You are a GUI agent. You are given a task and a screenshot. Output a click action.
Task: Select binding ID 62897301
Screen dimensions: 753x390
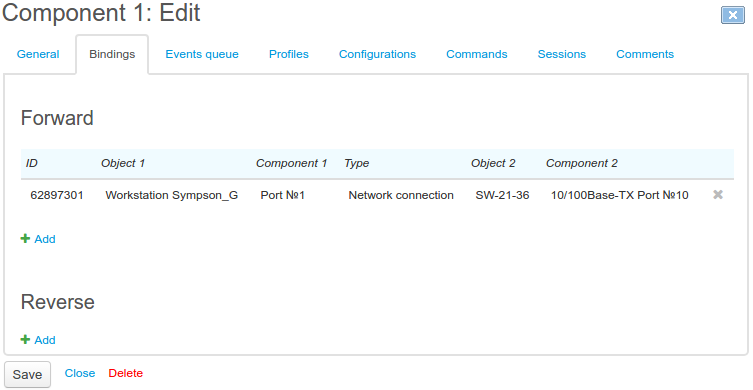point(57,195)
